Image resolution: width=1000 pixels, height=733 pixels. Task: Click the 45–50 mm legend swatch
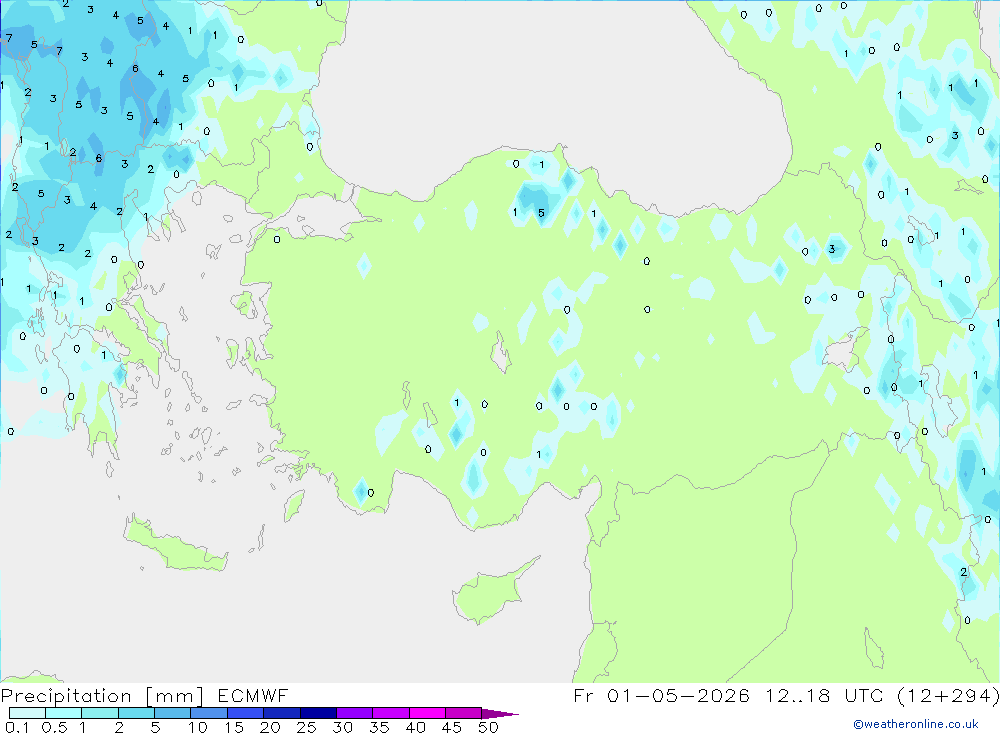coord(463,713)
